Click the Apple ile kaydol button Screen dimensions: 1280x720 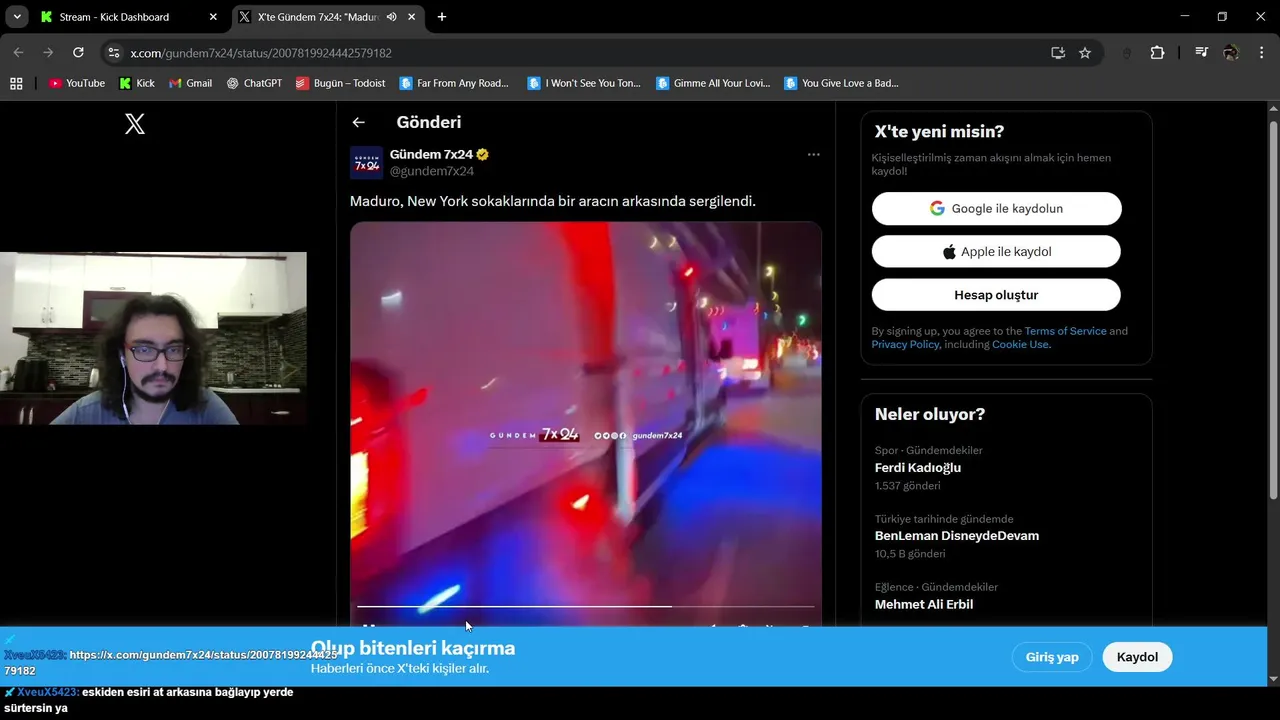996,252
